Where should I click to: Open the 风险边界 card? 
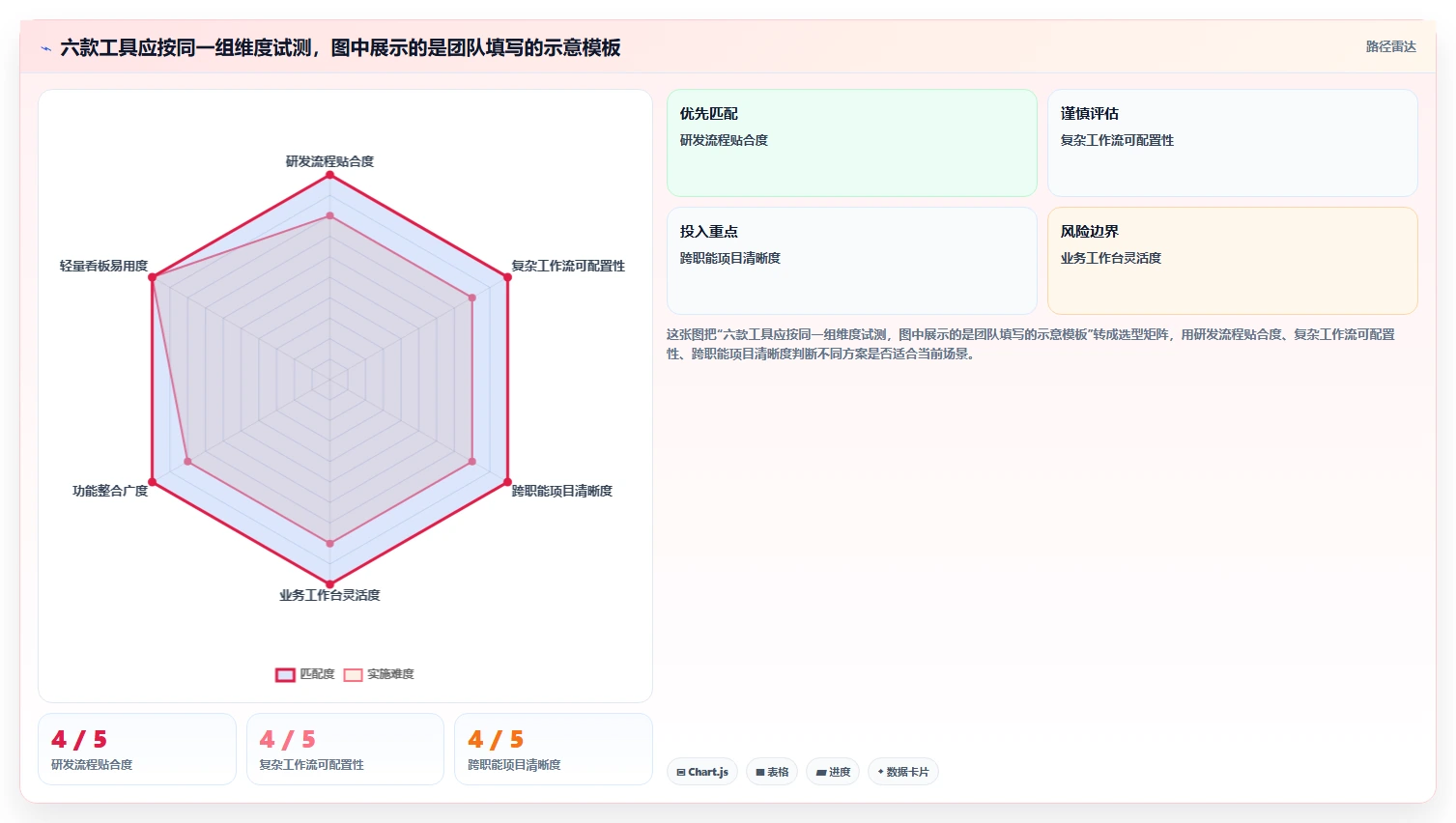1232,261
